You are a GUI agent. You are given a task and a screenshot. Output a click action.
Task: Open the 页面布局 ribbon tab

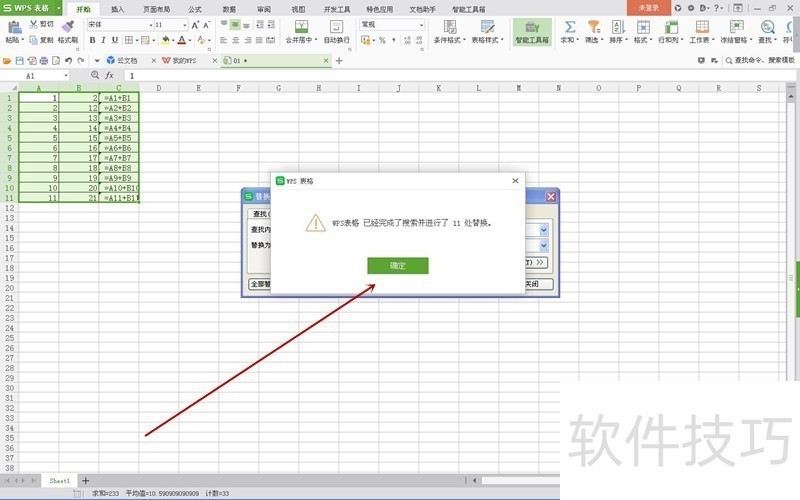pyautogui.click(x=157, y=9)
